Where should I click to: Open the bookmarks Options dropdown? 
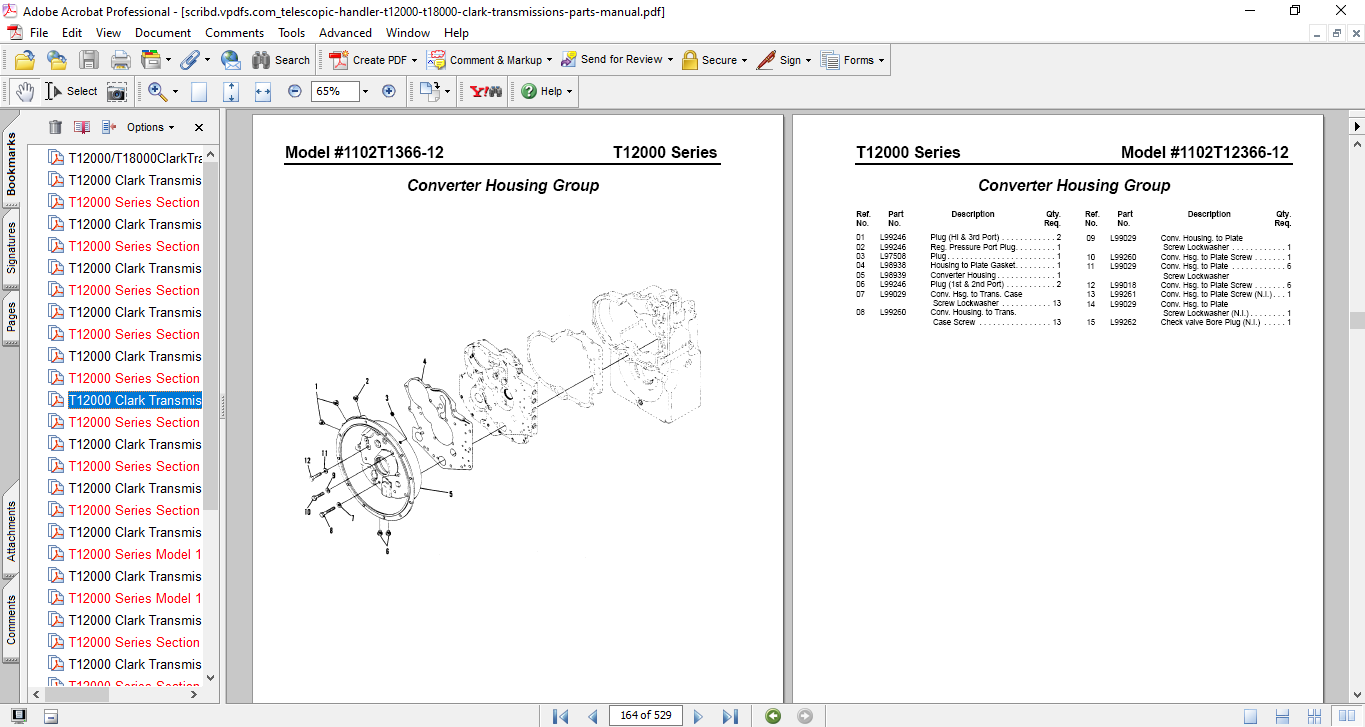click(151, 127)
